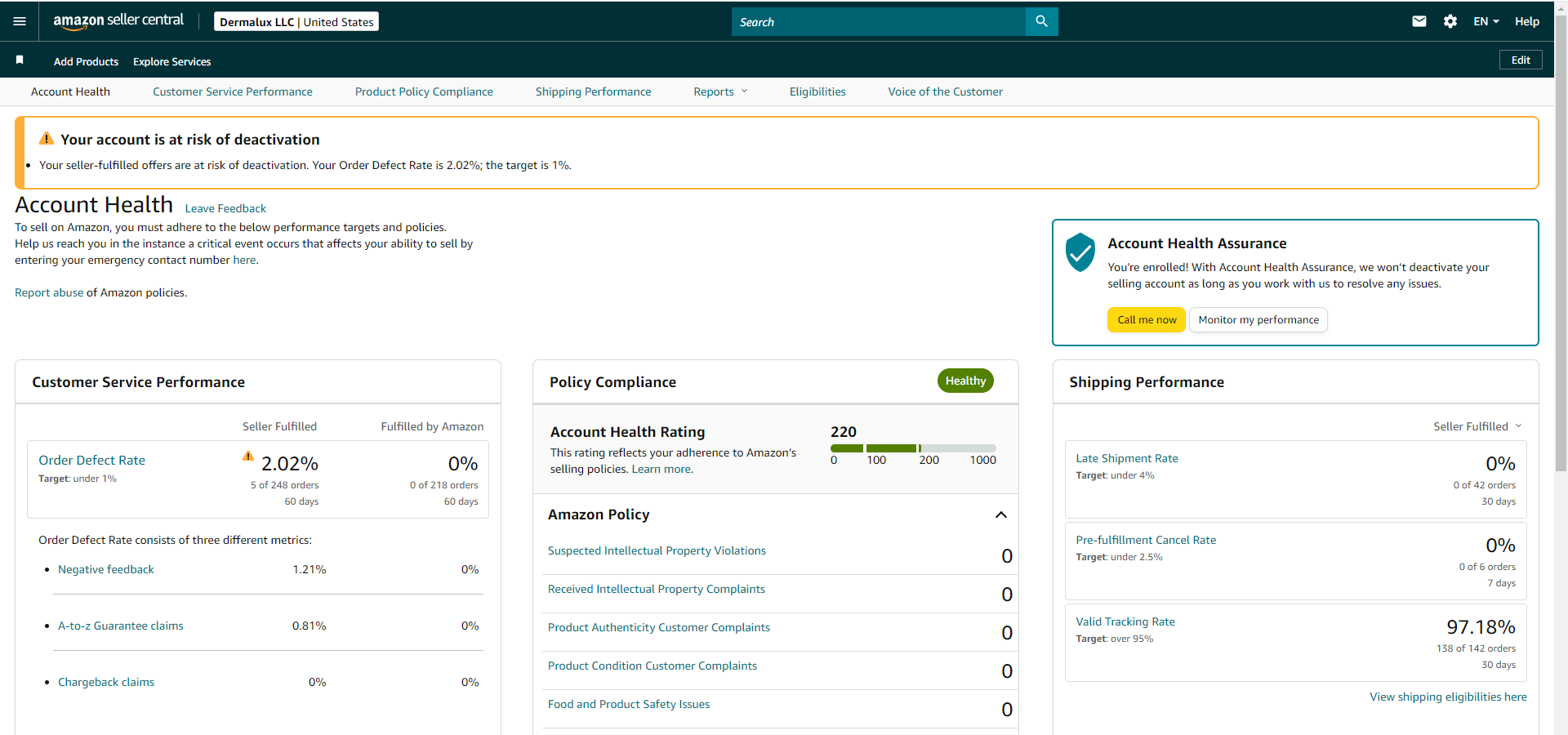Click the Order Defect Rate warning icon
1568x735 pixels.
point(248,456)
